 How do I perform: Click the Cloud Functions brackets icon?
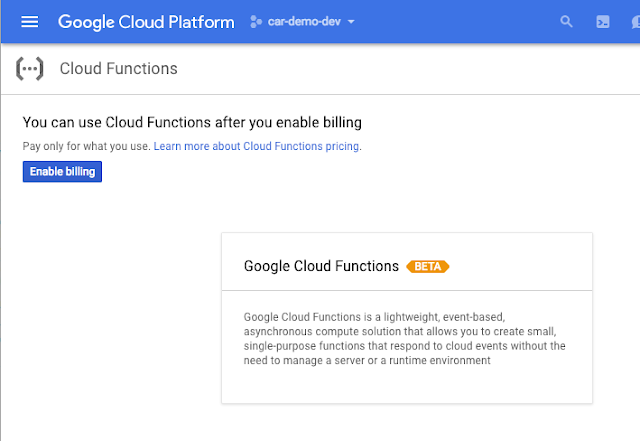coord(29,69)
